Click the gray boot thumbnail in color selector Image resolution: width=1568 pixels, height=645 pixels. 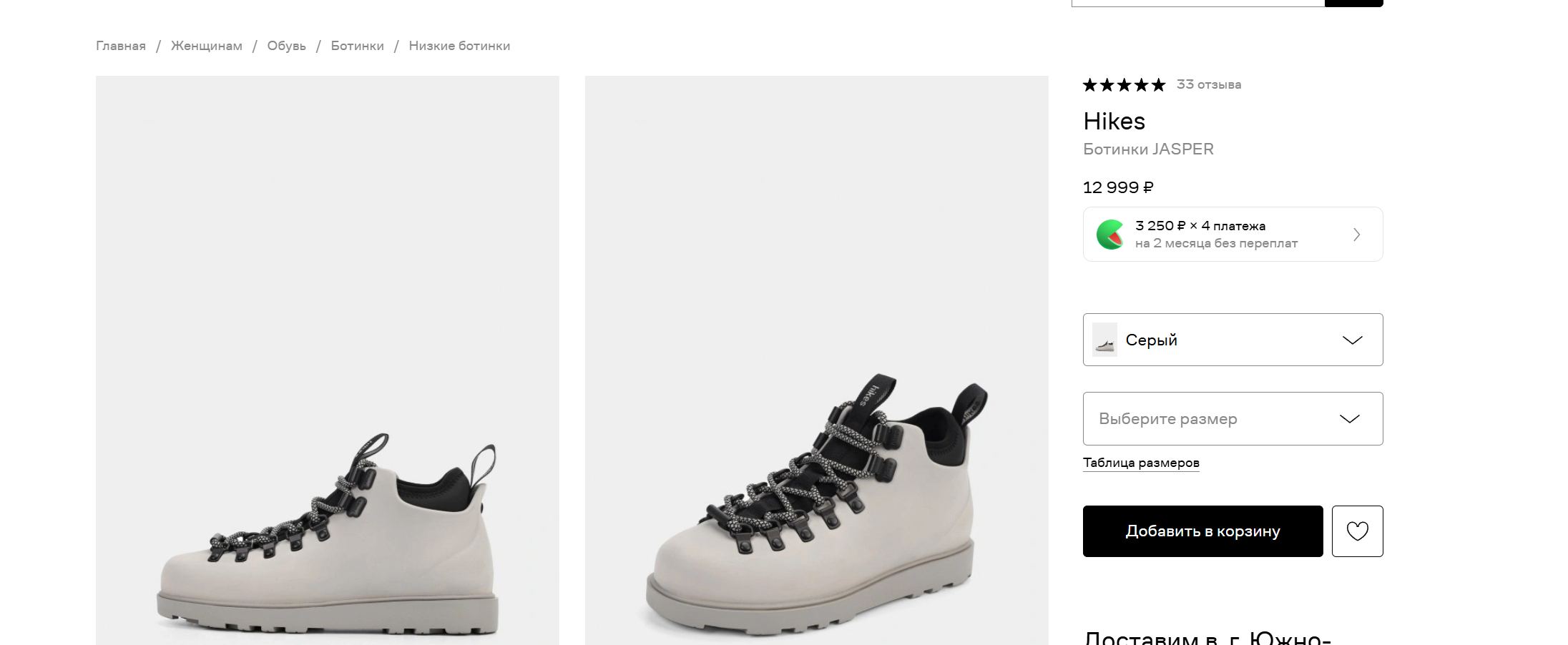1104,340
